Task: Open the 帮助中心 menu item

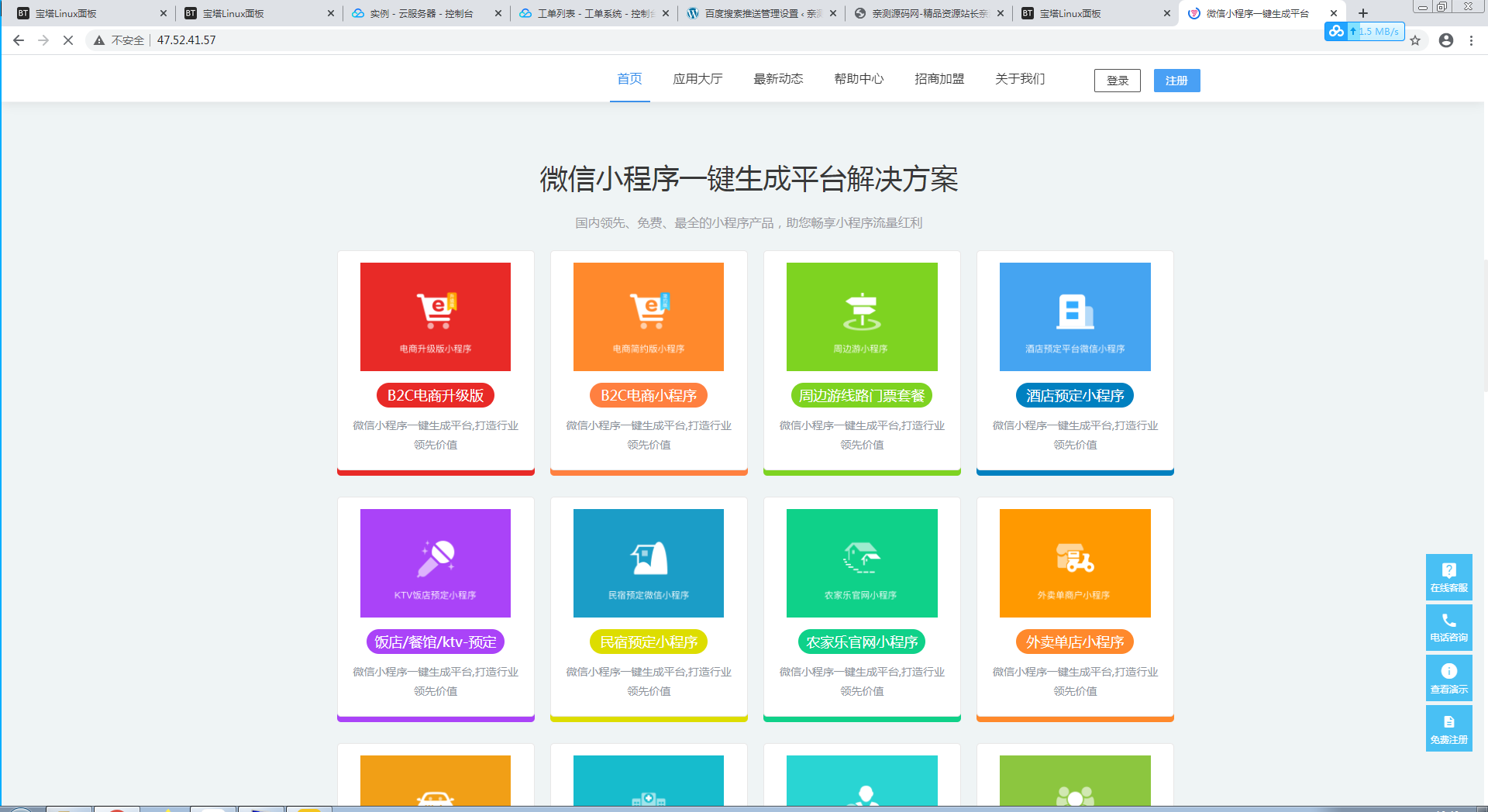Action: [x=859, y=79]
